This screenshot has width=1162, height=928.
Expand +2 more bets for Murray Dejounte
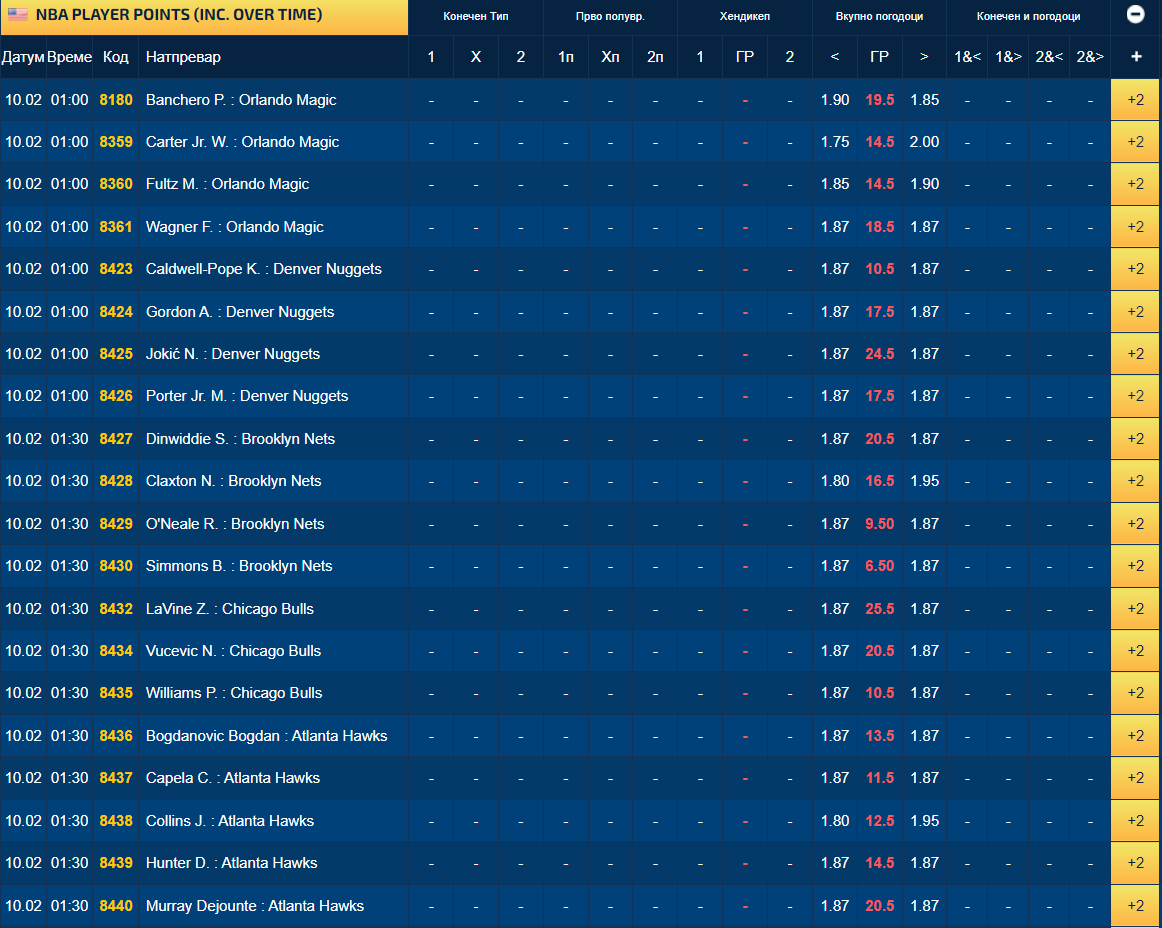coord(1135,906)
